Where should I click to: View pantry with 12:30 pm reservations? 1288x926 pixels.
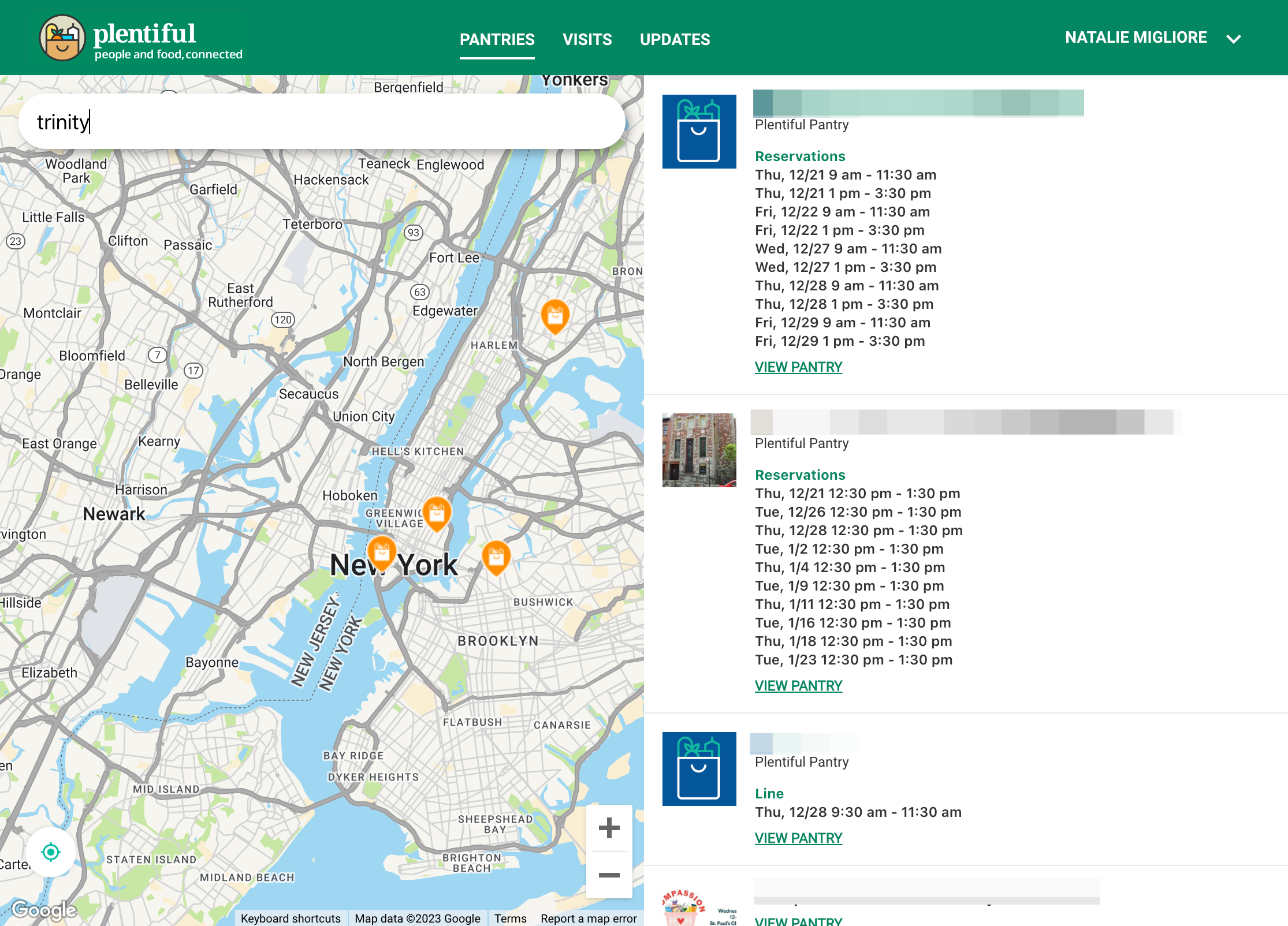[798, 686]
